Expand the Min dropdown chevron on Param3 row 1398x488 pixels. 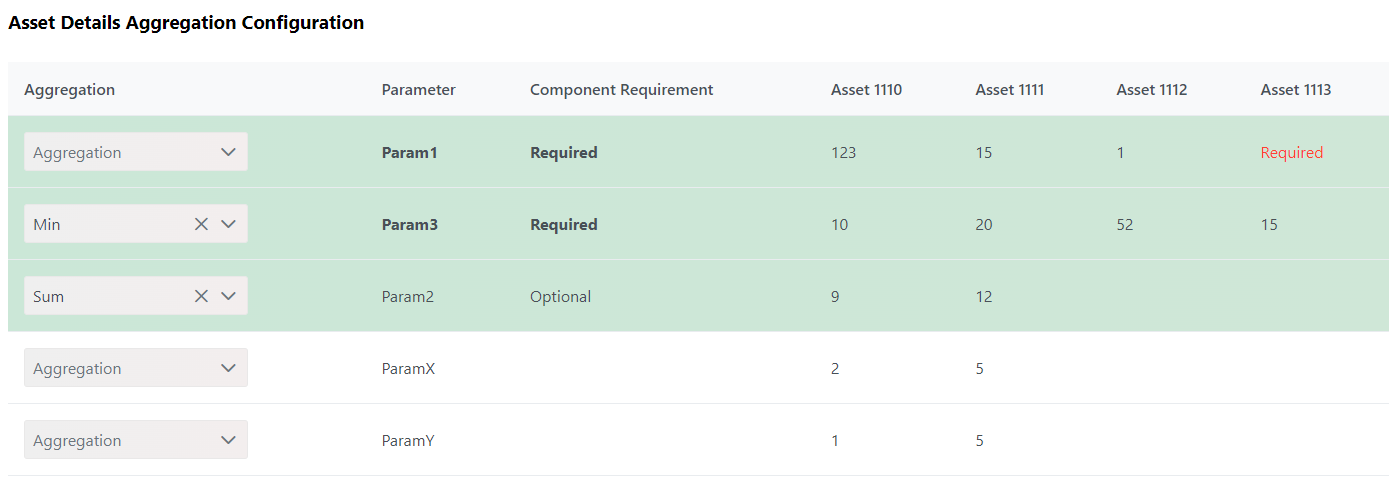(228, 224)
